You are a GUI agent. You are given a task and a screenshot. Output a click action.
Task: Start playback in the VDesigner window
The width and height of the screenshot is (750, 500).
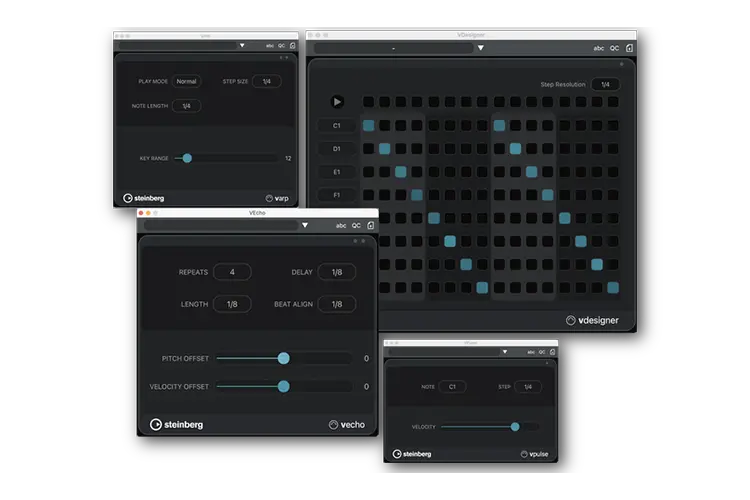pyautogui.click(x=337, y=101)
